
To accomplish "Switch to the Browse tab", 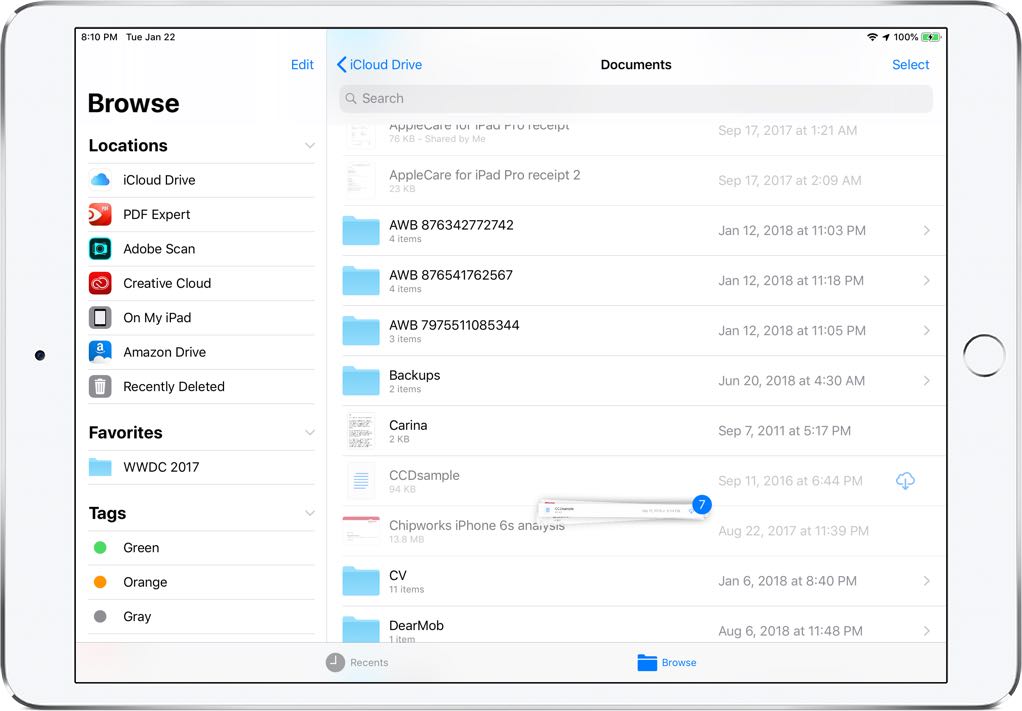I will (666, 662).
